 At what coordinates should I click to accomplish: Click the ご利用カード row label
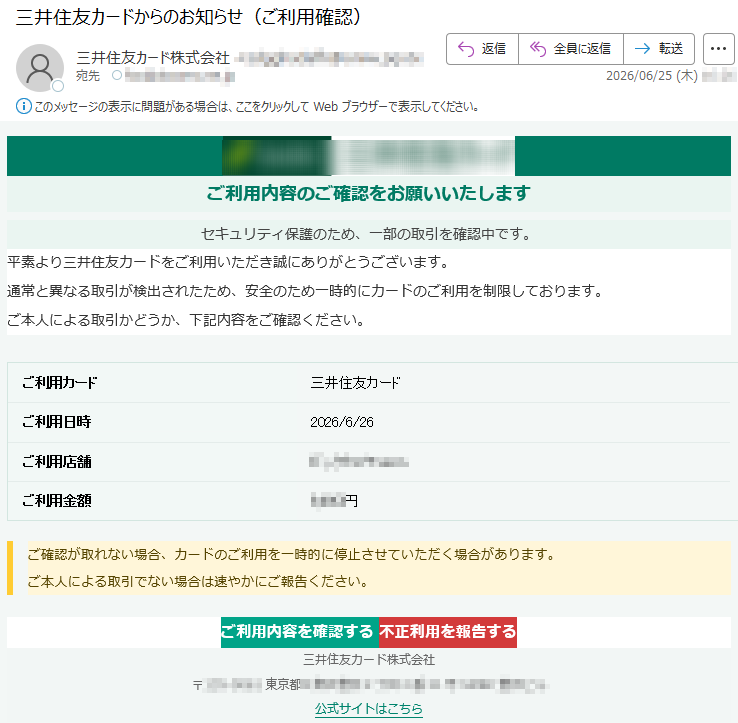[x=60, y=382]
